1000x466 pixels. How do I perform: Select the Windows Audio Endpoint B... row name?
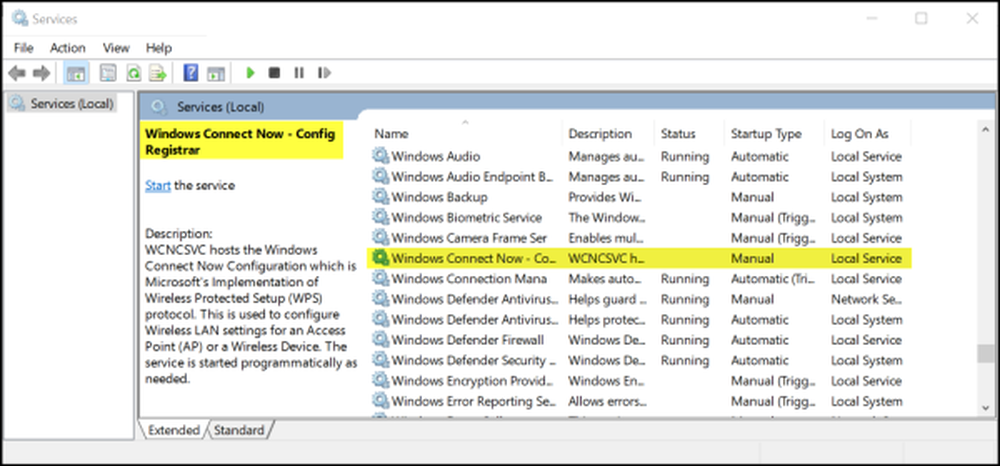point(472,177)
